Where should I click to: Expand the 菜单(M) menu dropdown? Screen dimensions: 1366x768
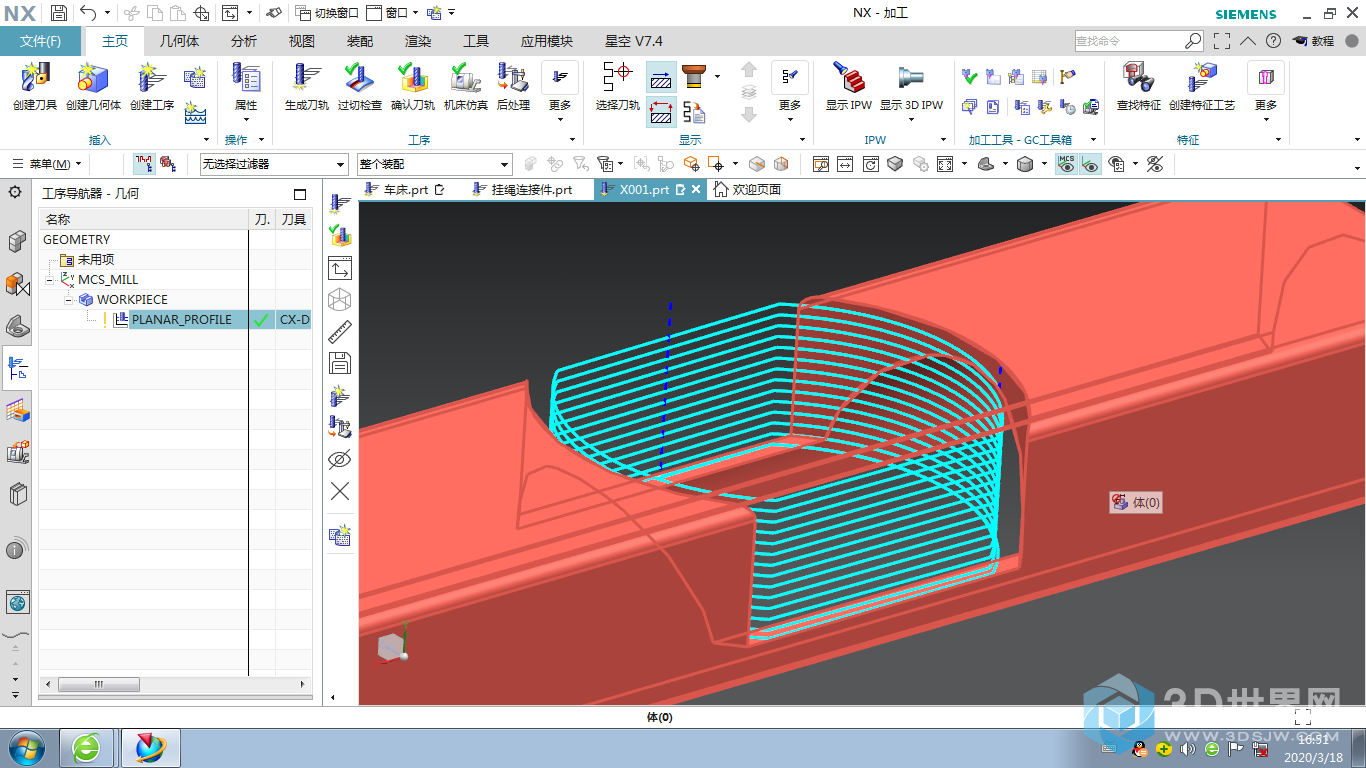click(x=47, y=164)
